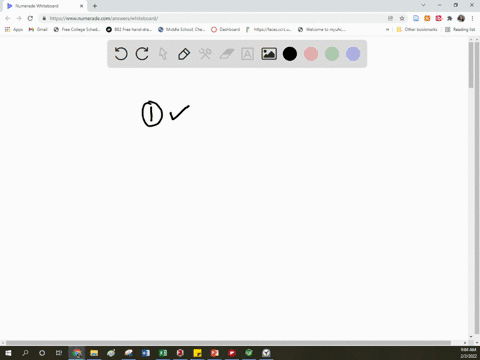The height and width of the screenshot is (360, 480).
Task: Open the Reading list panel
Action: (460, 29)
